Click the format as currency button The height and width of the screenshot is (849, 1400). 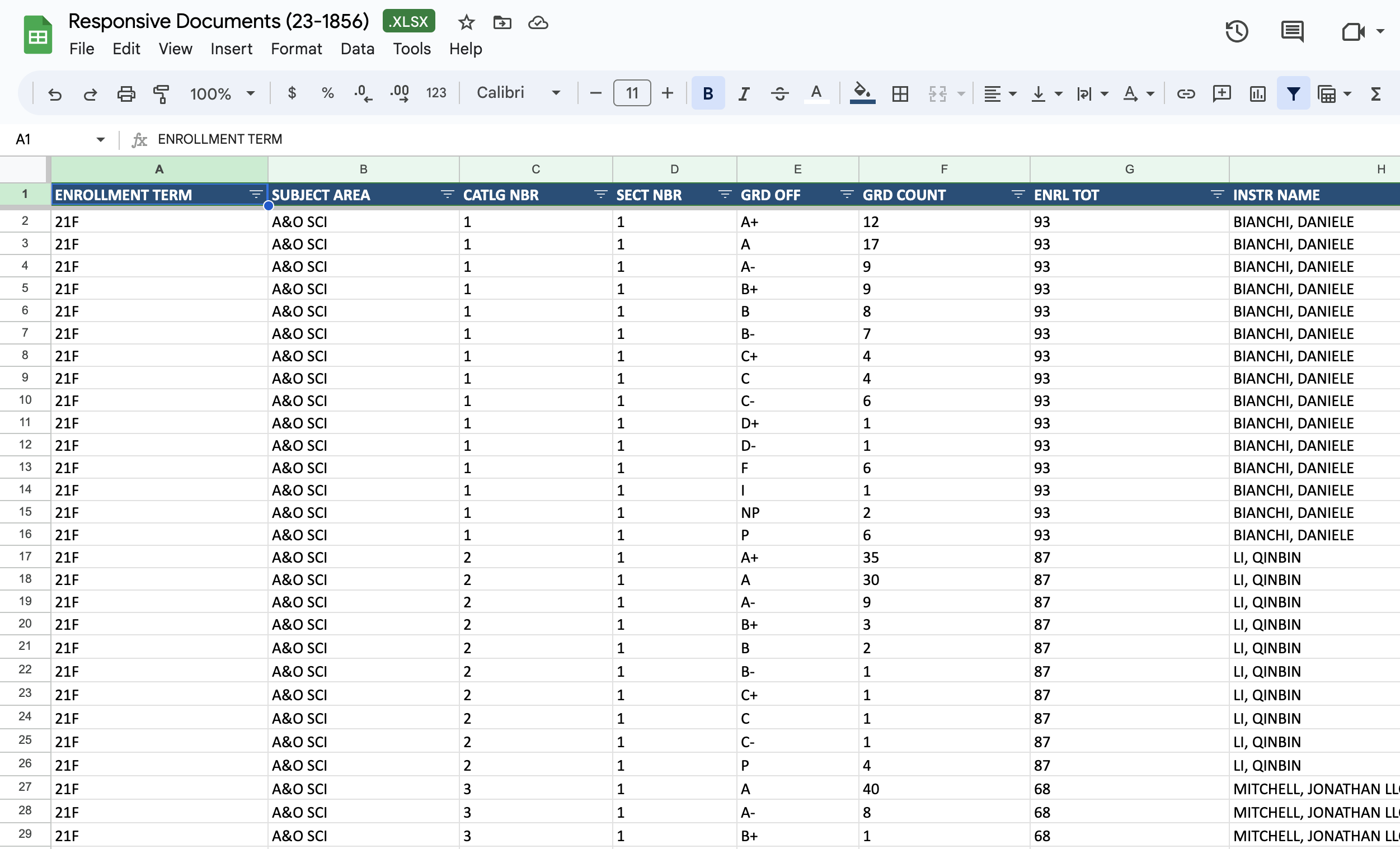point(292,93)
